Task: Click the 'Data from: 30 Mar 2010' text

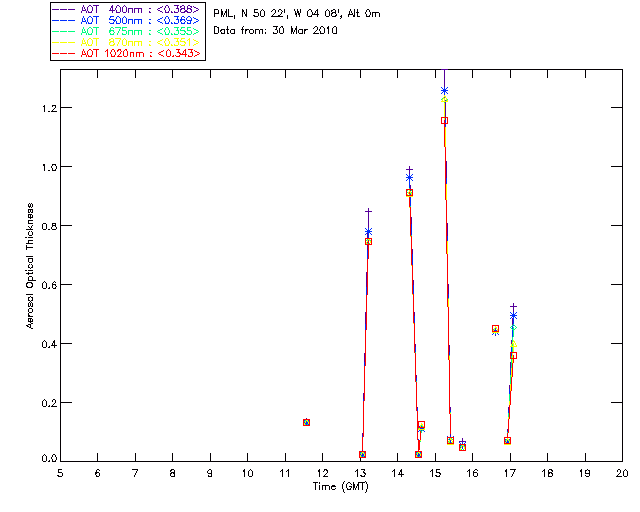Action: [x=276, y=31]
